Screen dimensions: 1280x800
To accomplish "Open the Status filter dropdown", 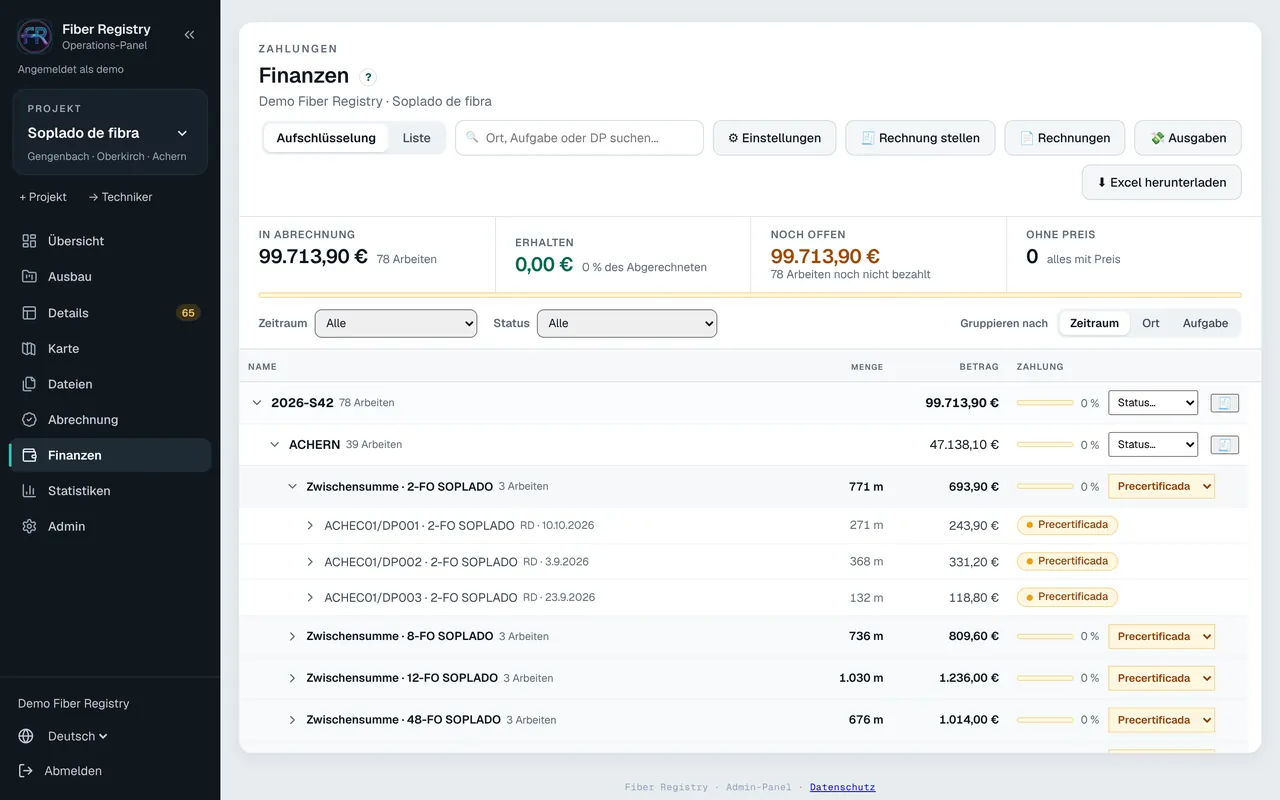I will [x=627, y=323].
